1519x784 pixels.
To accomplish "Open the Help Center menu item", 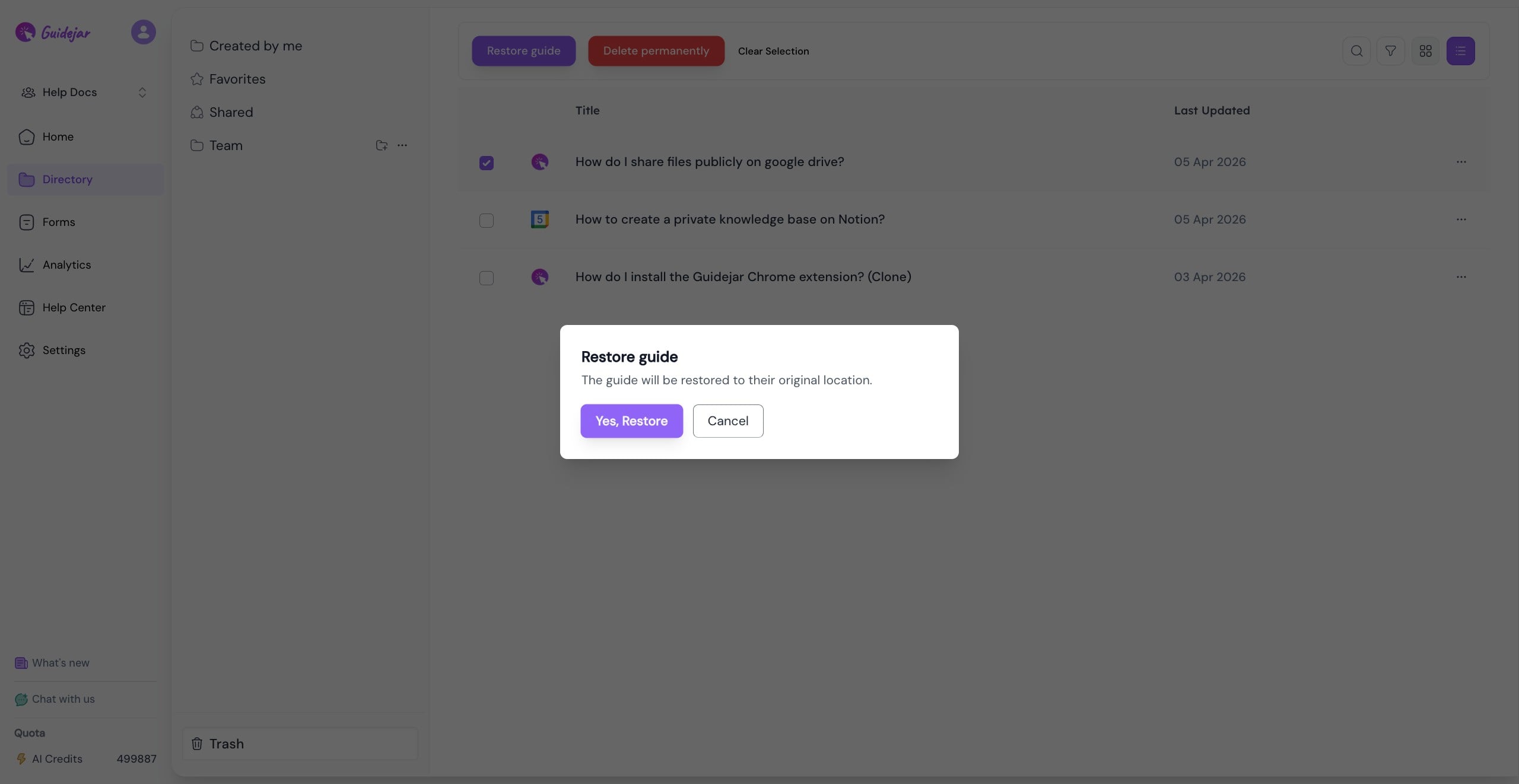I will [x=74, y=308].
